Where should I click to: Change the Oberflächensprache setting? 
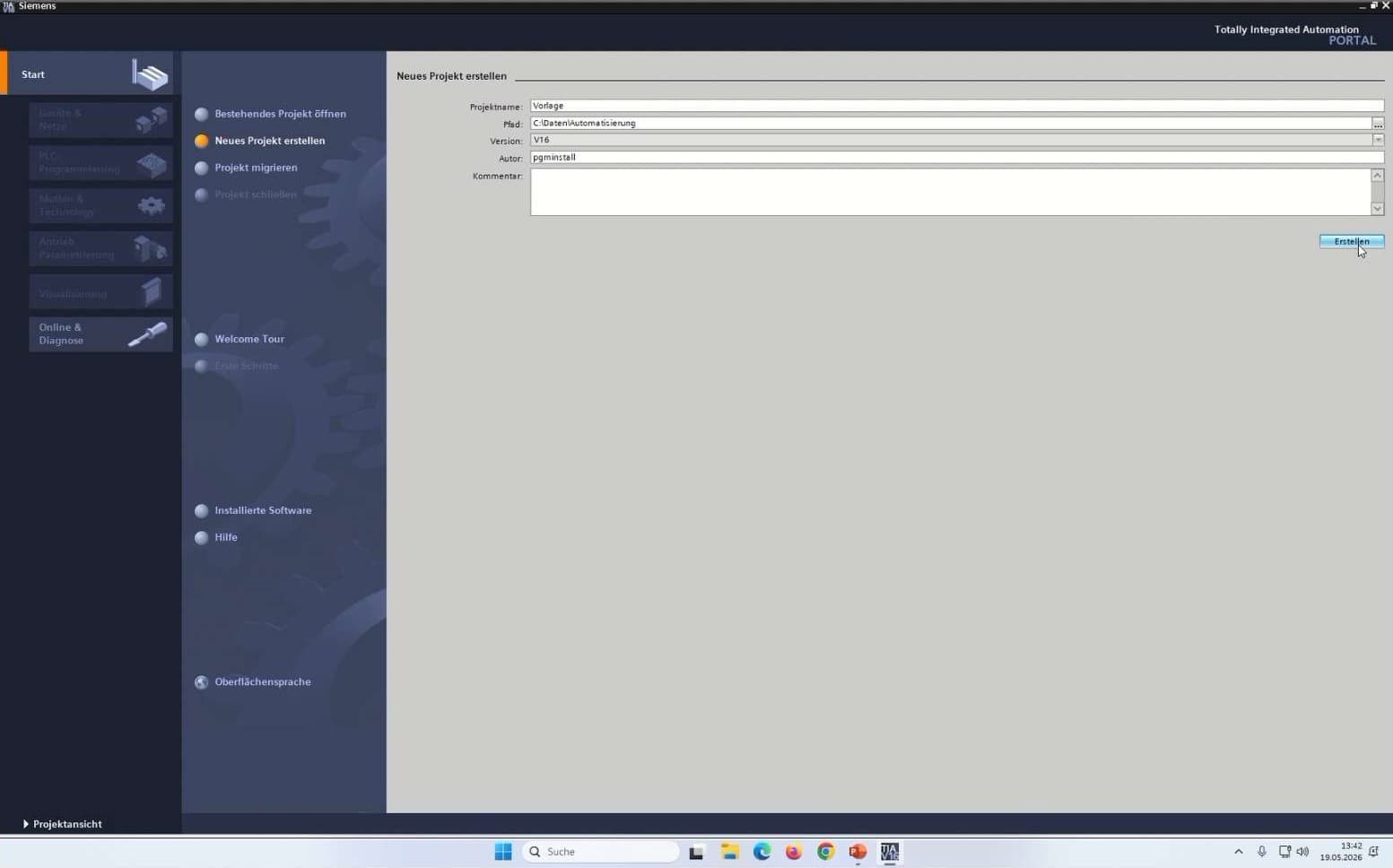(x=253, y=681)
